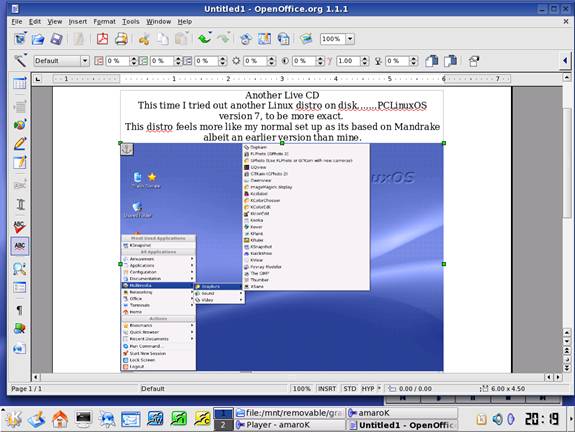Click the volume speaker tray icon
Image resolution: width=575 pixels, height=432 pixels.
[x=498, y=419]
